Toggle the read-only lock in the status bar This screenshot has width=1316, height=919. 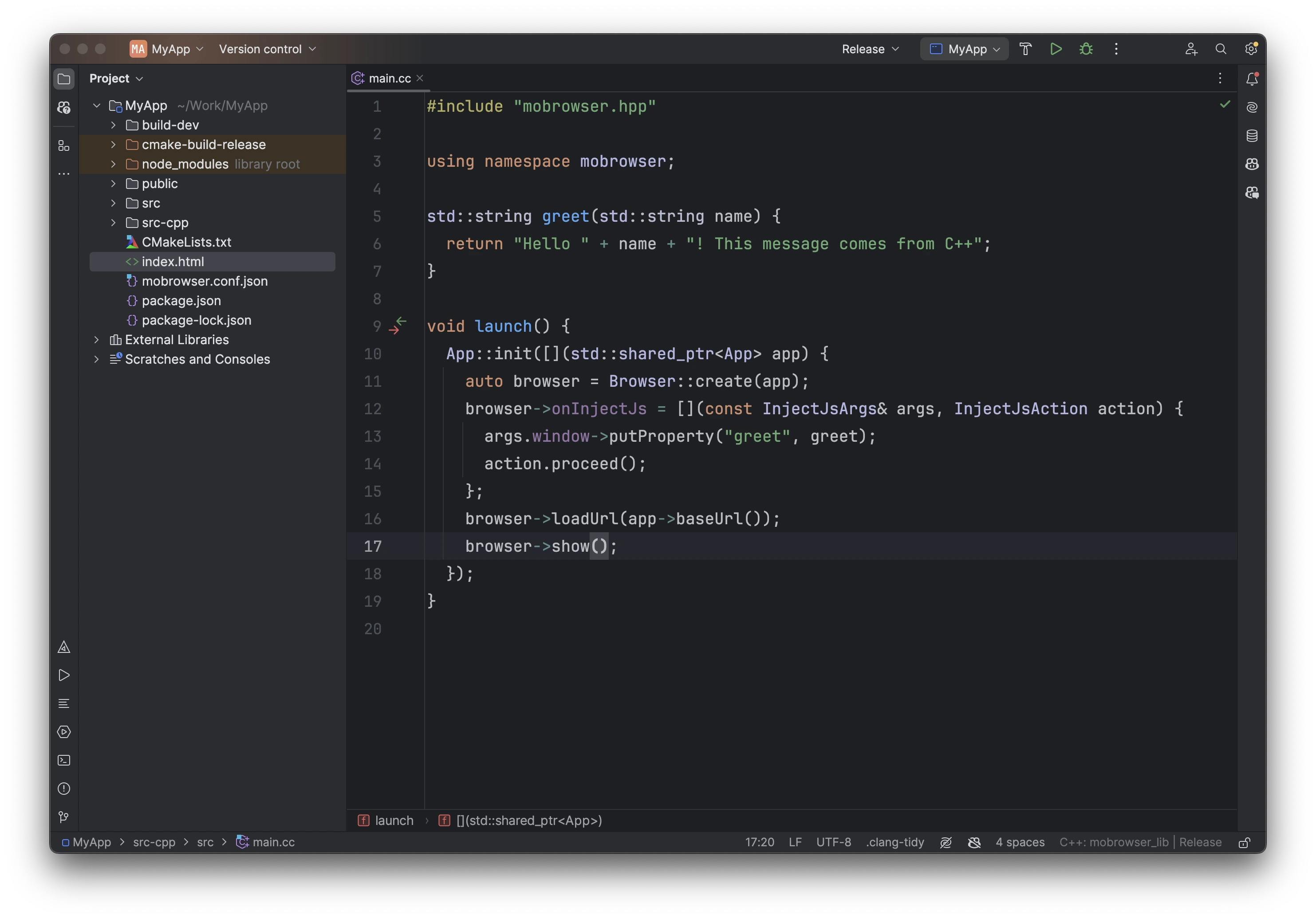pyautogui.click(x=1244, y=842)
